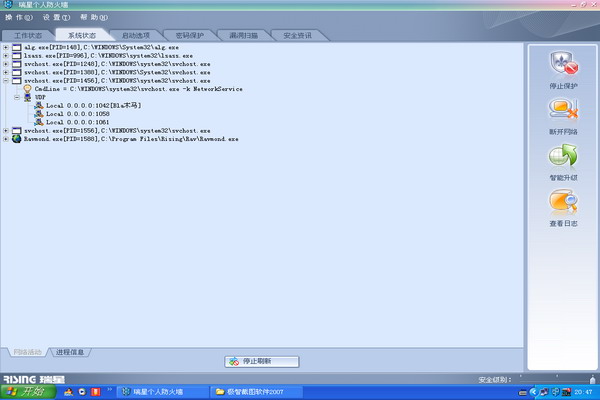This screenshot has height=400, width=600.
Task: Switch to the 启动选项 tab
Action: pos(136,36)
